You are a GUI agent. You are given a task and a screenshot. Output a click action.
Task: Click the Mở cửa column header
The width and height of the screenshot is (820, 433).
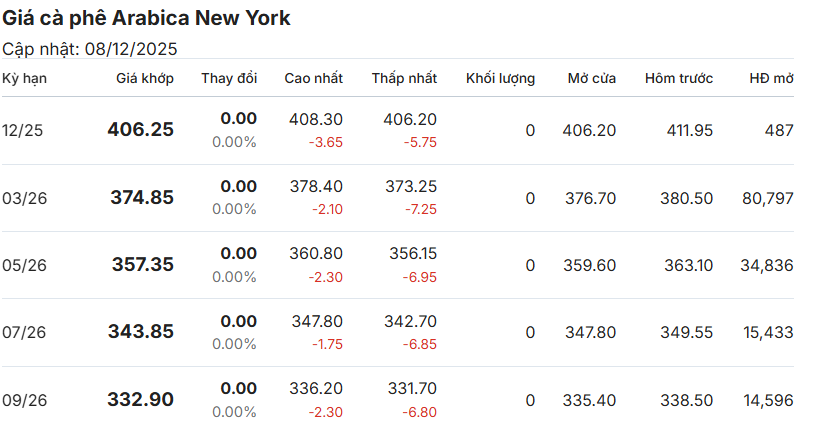click(591, 78)
